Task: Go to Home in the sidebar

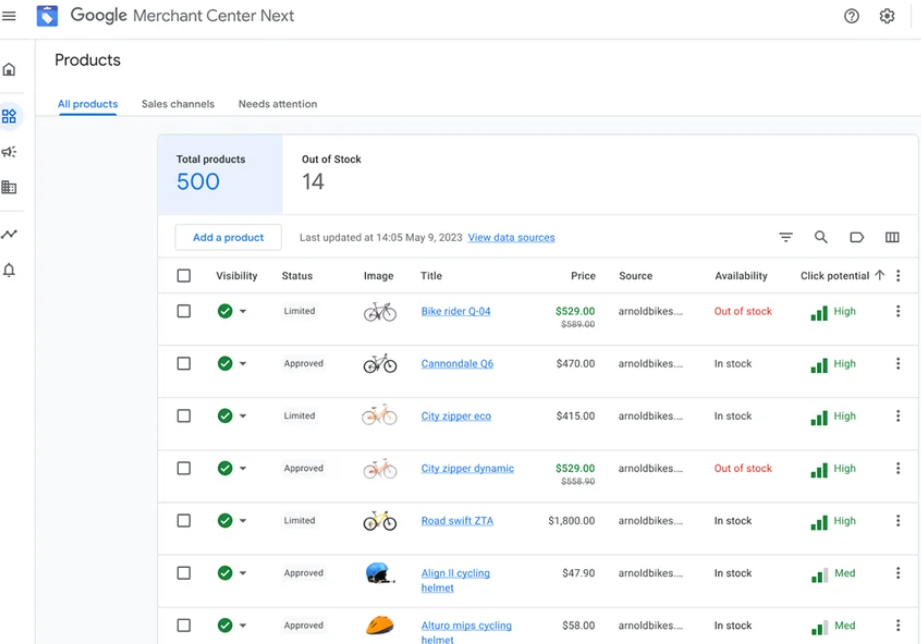Action: (x=9, y=69)
